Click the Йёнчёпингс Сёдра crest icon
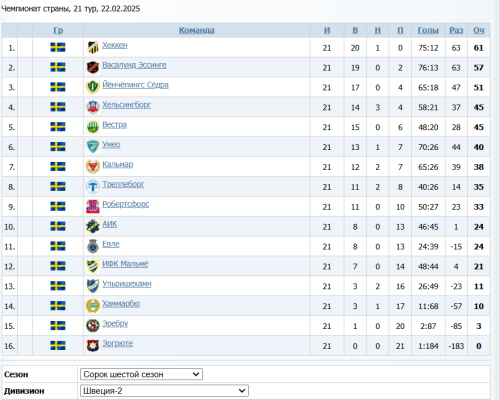The height and width of the screenshot is (400, 500). pos(93,87)
